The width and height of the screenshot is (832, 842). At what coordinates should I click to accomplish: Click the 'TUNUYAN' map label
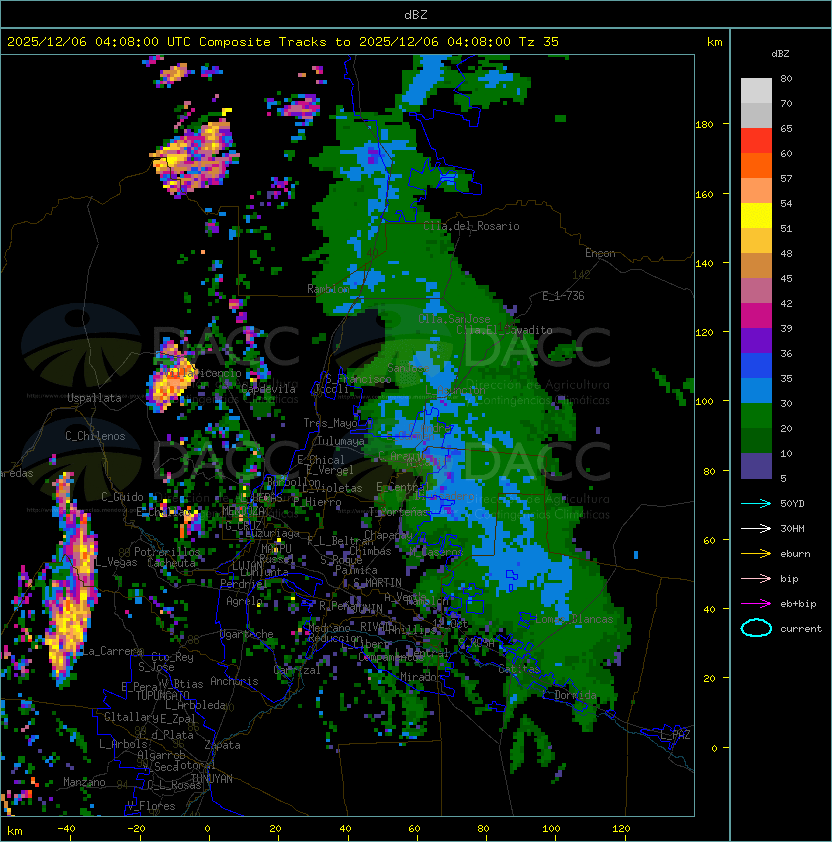pyautogui.click(x=212, y=779)
